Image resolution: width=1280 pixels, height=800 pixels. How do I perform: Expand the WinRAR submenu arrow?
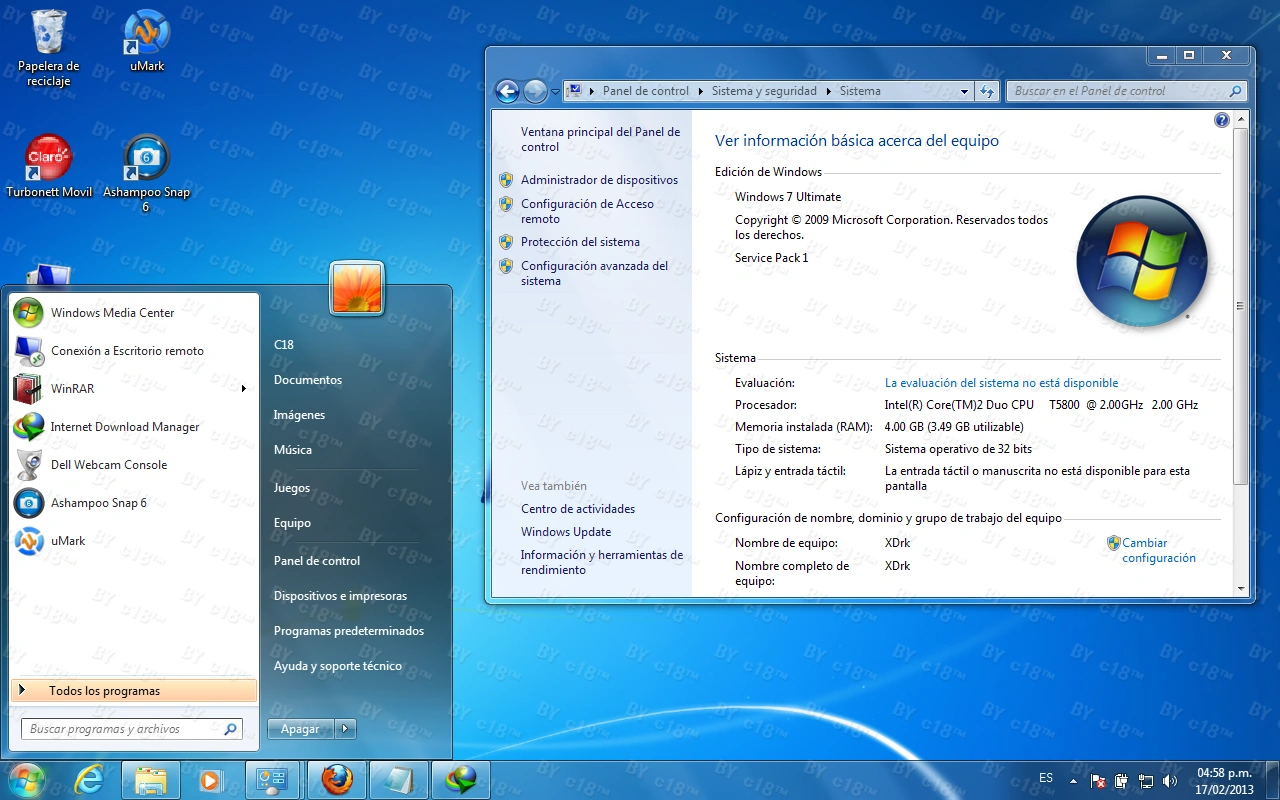tap(243, 389)
